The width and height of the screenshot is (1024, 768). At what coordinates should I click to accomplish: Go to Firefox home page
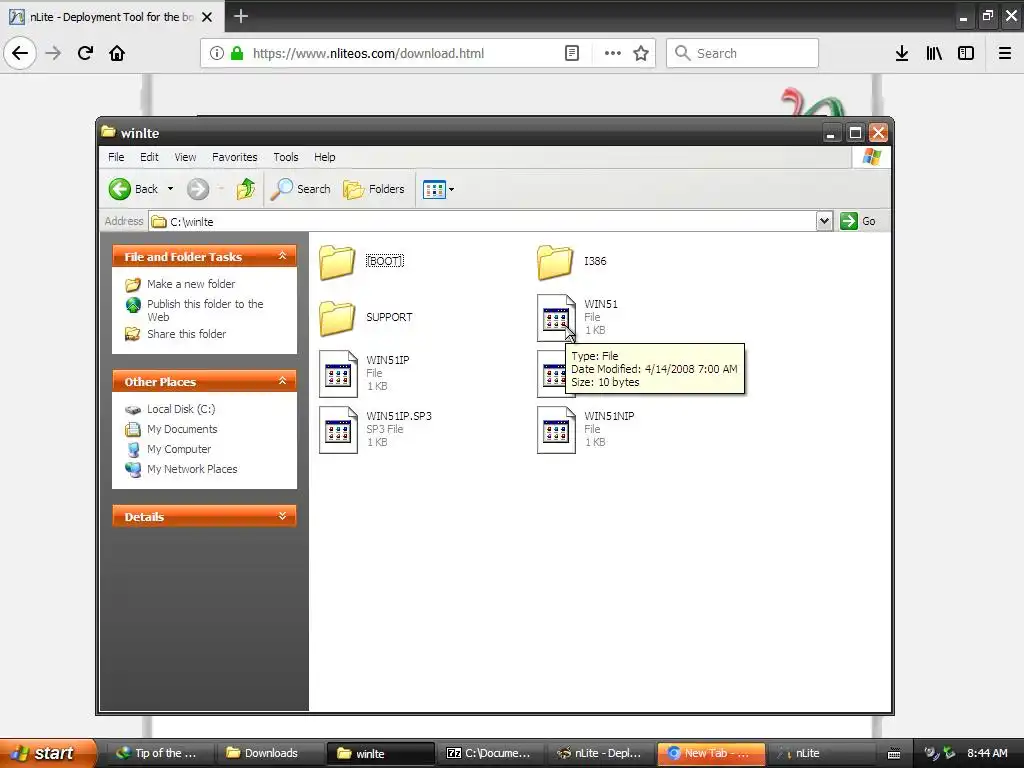click(117, 53)
